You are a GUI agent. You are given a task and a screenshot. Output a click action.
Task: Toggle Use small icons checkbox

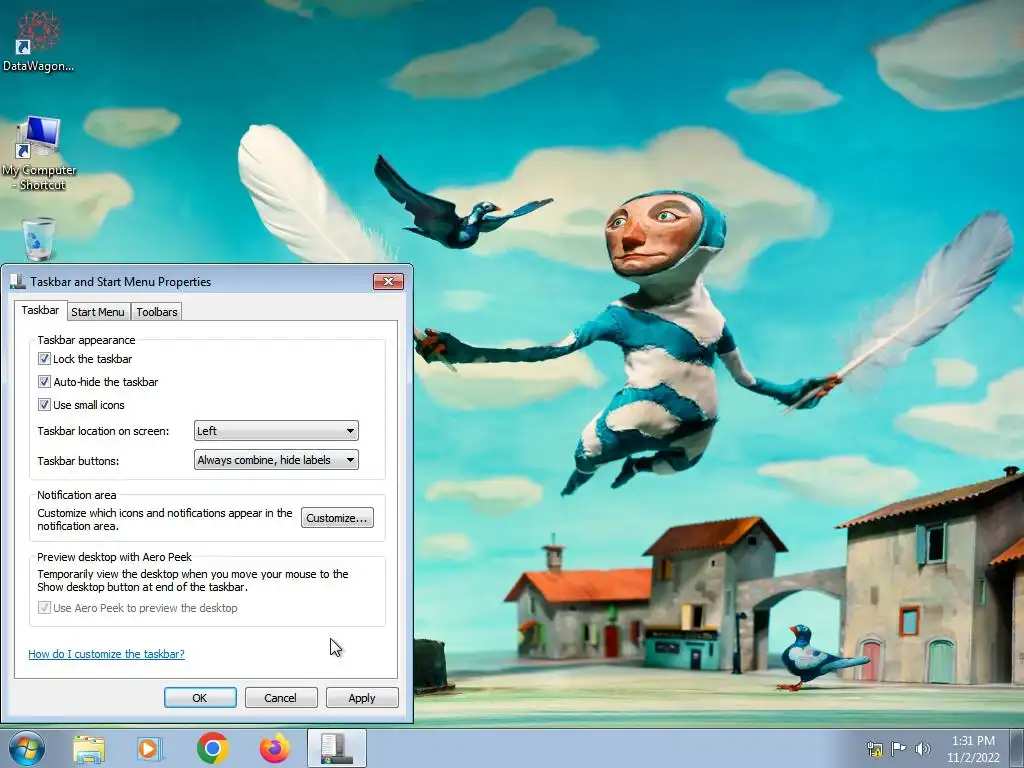tap(44, 404)
